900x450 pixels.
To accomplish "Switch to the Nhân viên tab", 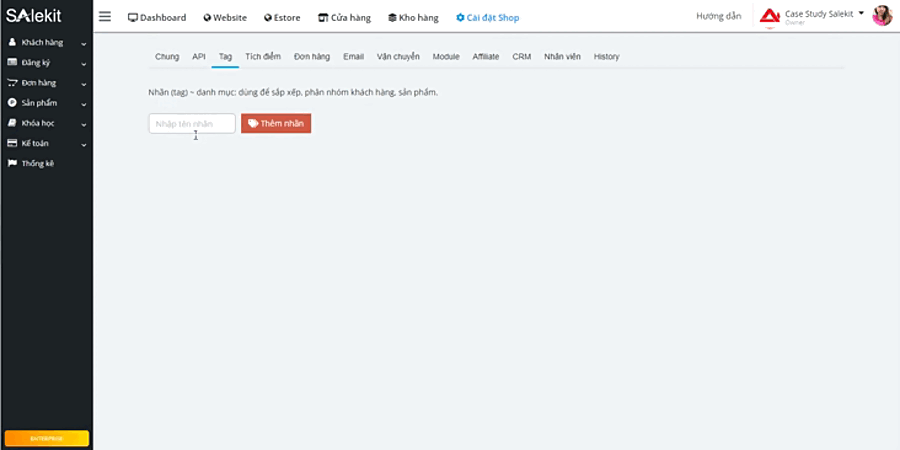I will click(x=562, y=56).
